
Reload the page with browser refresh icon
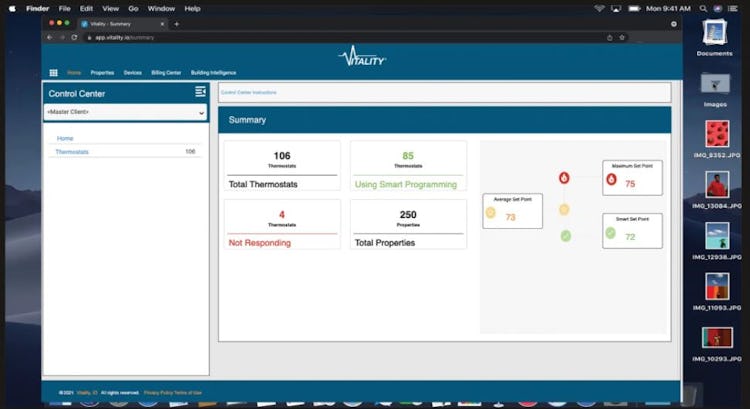pos(74,37)
